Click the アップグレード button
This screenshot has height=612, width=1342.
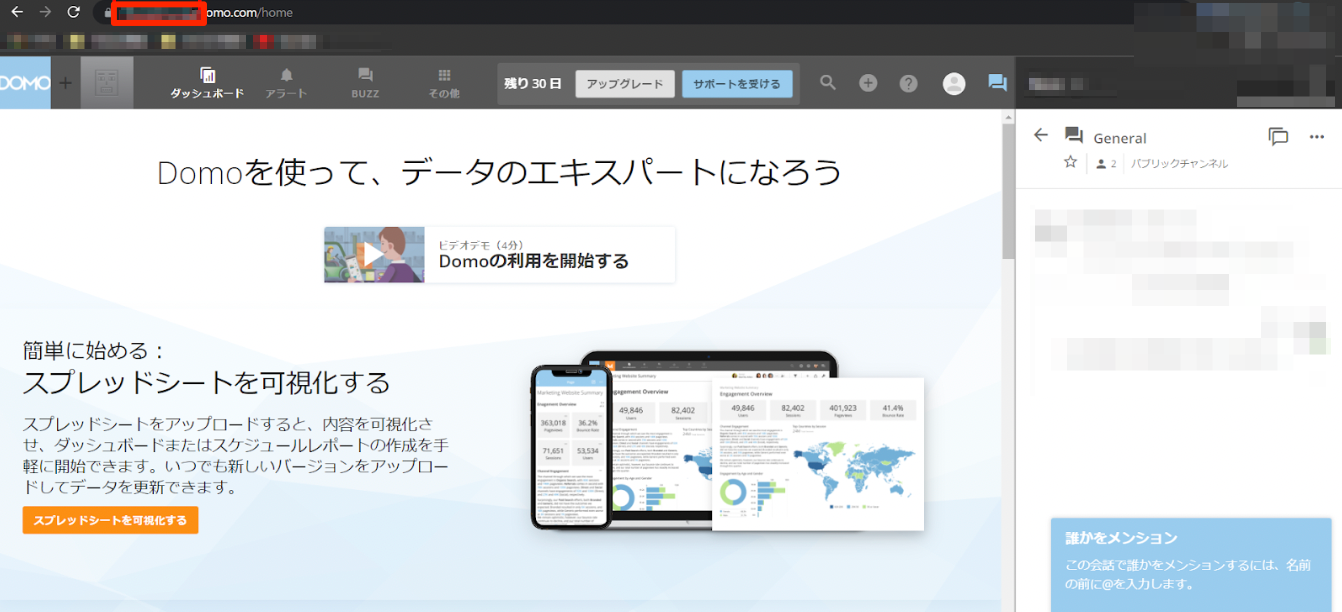pyautogui.click(x=625, y=84)
